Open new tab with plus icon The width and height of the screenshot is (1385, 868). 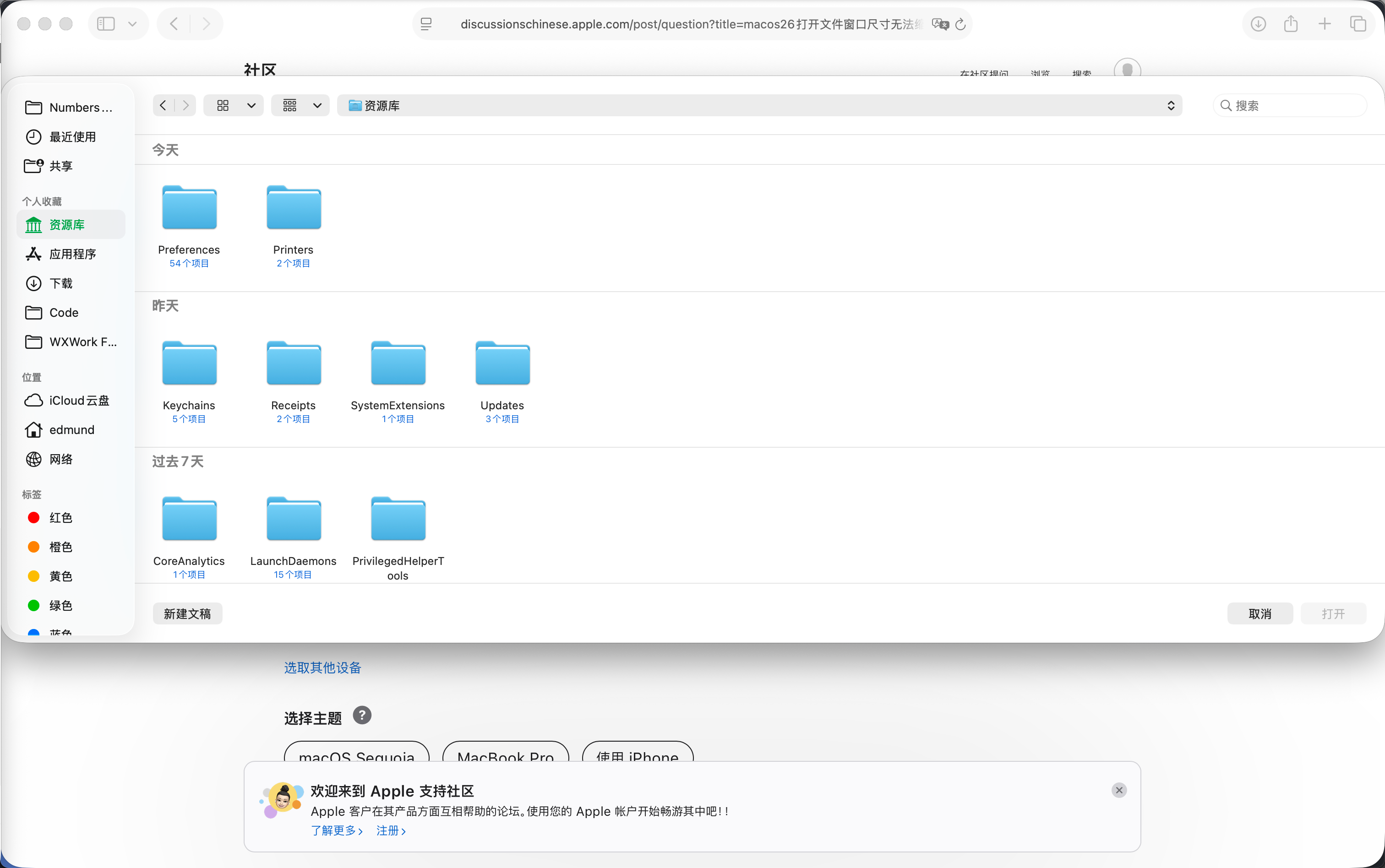(x=1324, y=23)
